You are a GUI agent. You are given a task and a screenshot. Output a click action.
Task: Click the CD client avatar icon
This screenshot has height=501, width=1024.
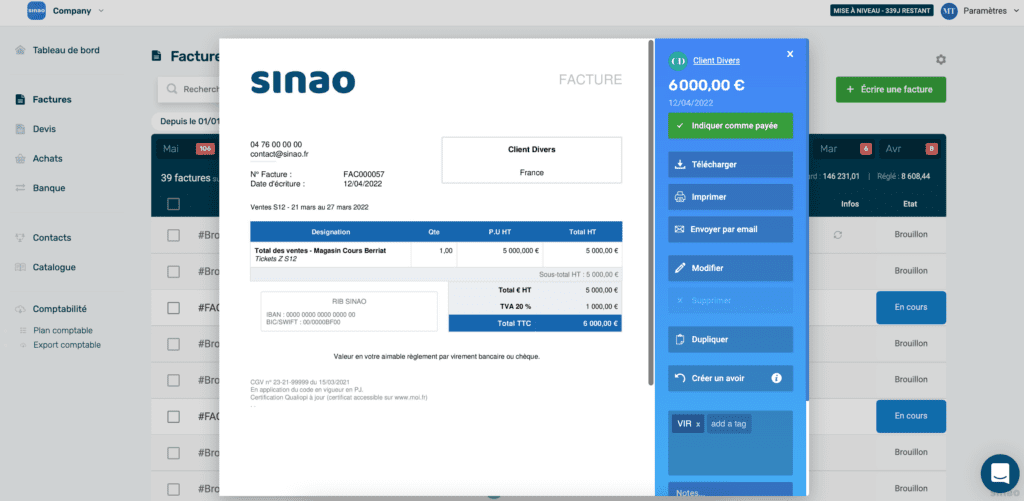679,61
